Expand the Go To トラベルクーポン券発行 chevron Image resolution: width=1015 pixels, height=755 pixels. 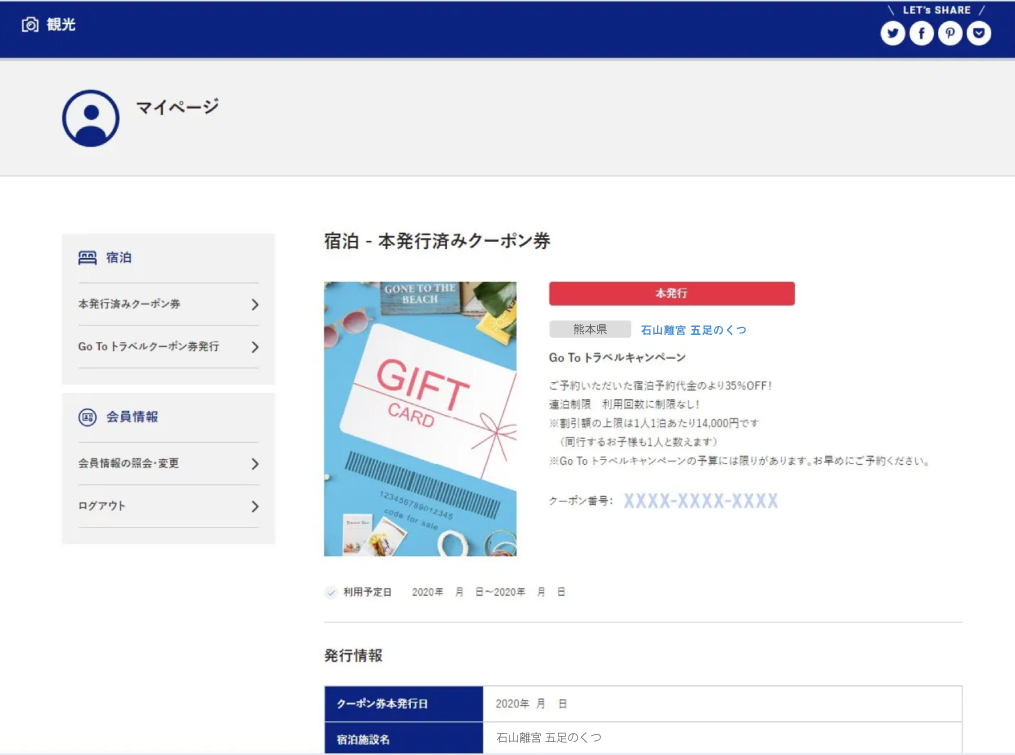[255, 347]
